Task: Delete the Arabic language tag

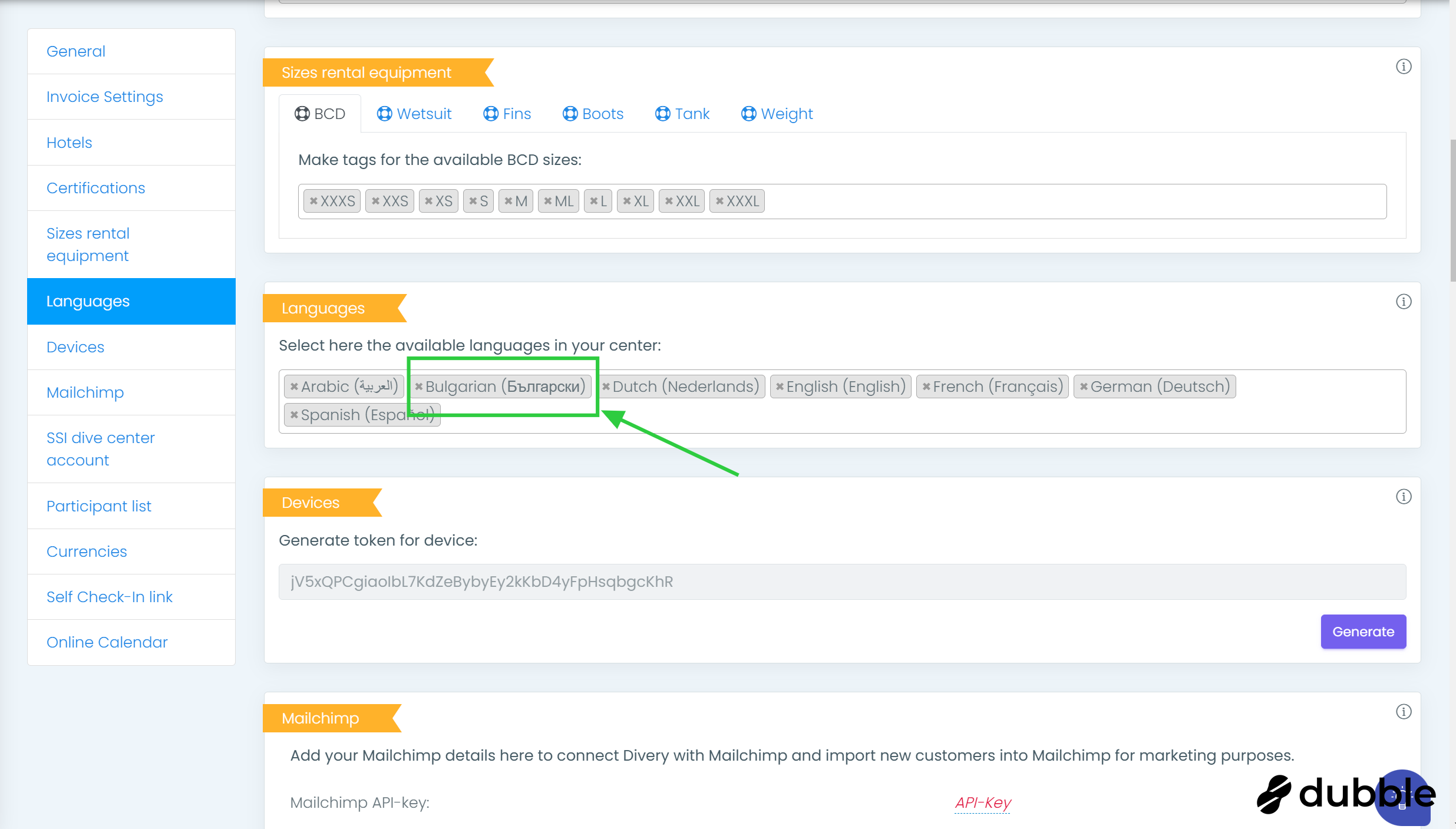Action: [x=294, y=387]
